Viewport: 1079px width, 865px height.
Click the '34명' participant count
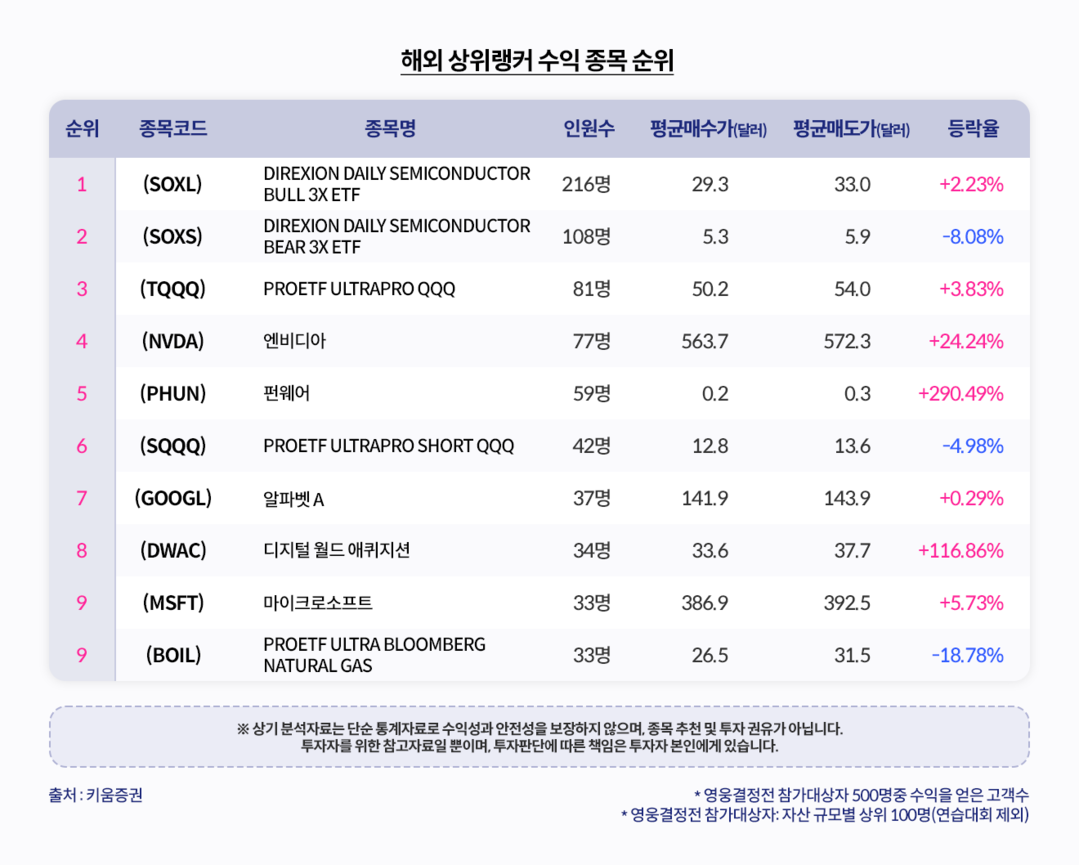pyautogui.click(x=592, y=550)
